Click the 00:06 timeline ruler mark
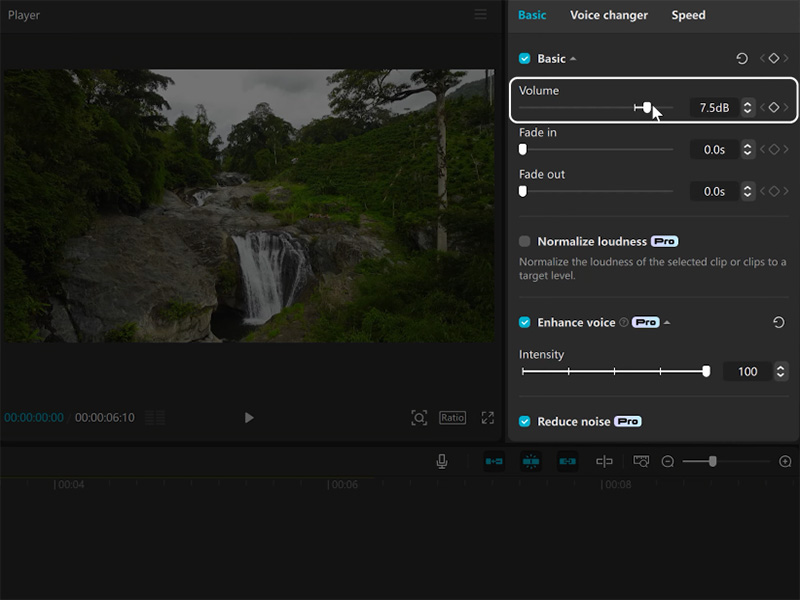This screenshot has height=600, width=800. click(343, 485)
